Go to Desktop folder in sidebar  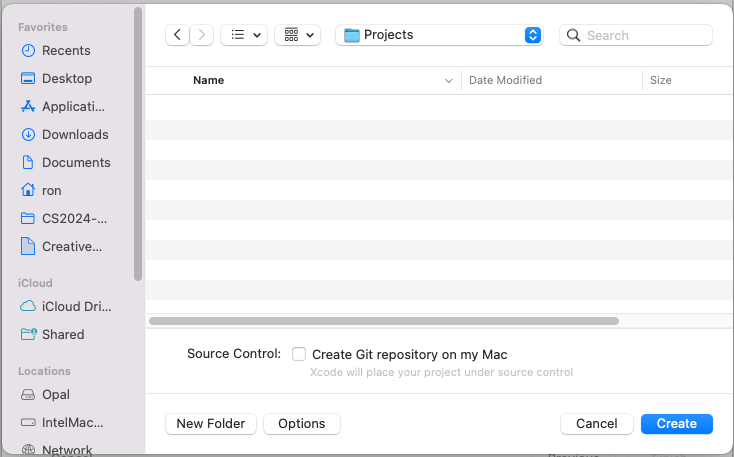coord(66,78)
